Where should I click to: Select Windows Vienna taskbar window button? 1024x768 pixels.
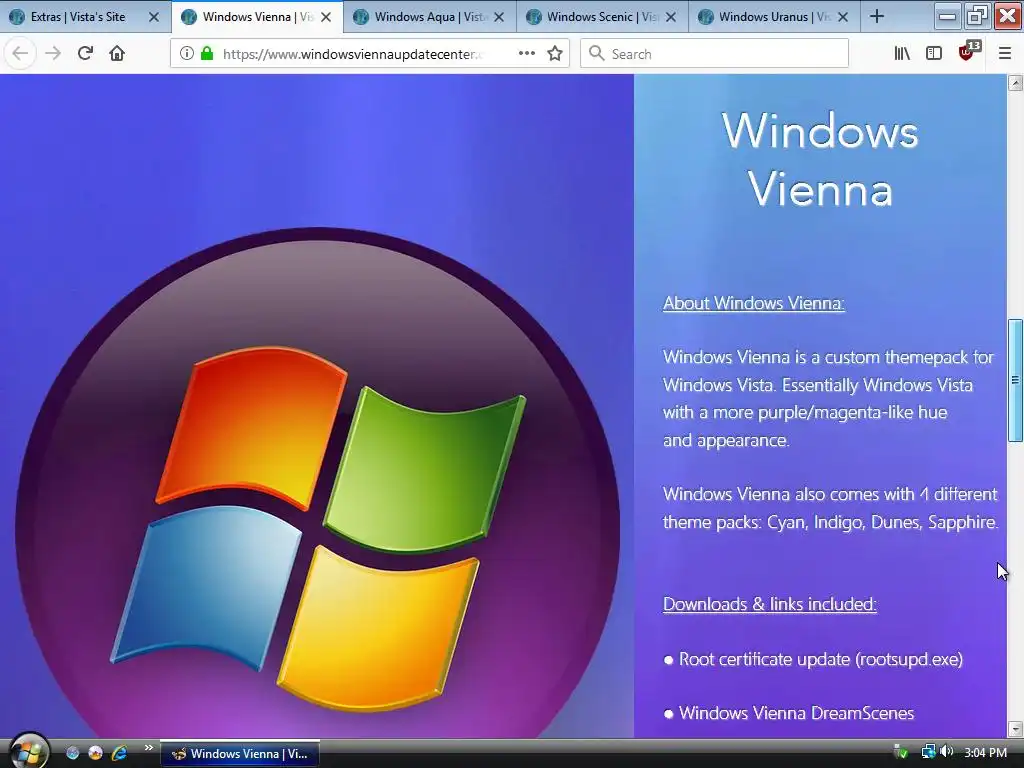click(240, 754)
